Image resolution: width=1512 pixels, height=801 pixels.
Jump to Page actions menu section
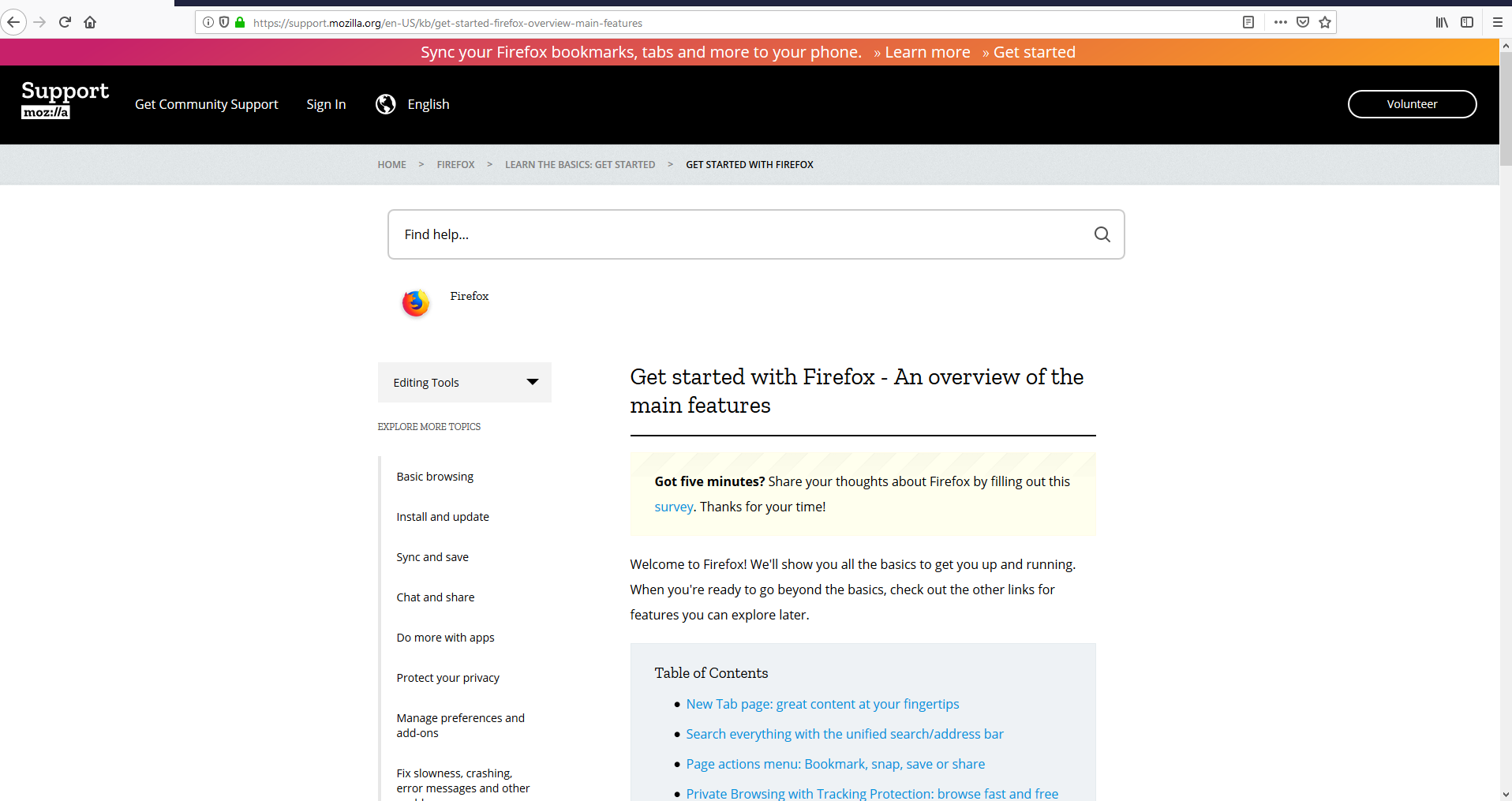click(835, 764)
